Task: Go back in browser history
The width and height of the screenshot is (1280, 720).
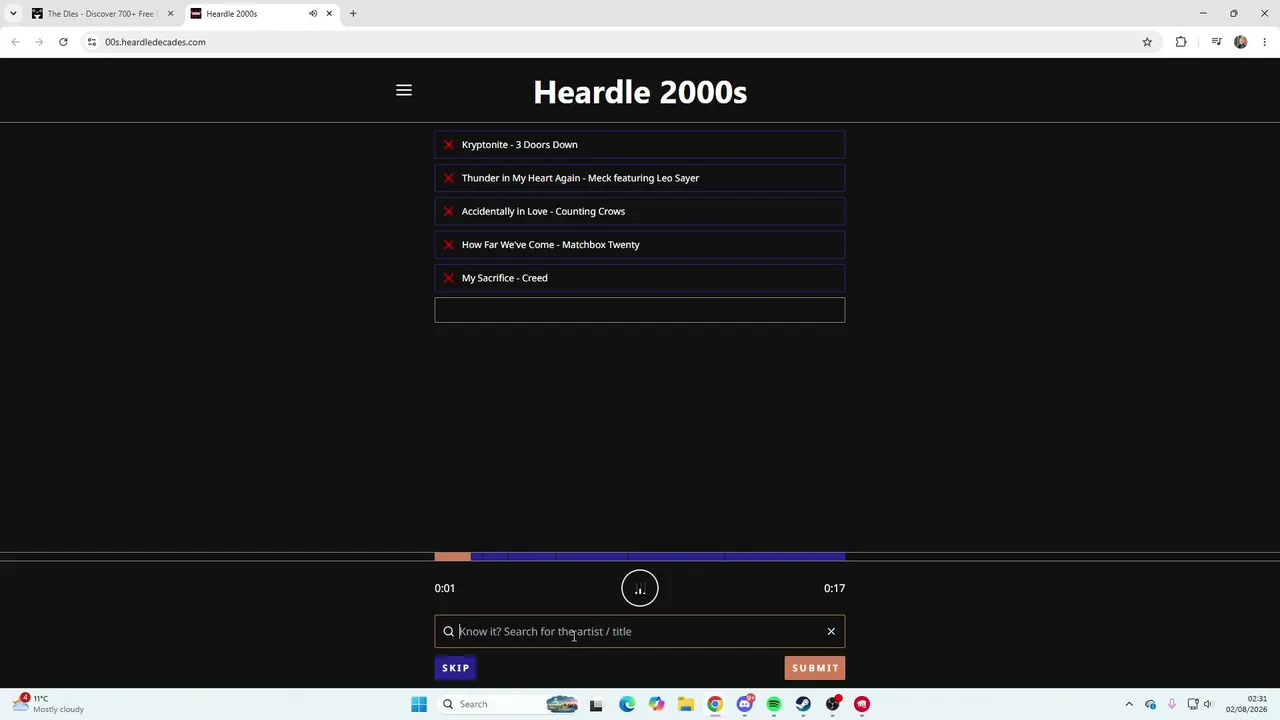Action: [x=15, y=42]
